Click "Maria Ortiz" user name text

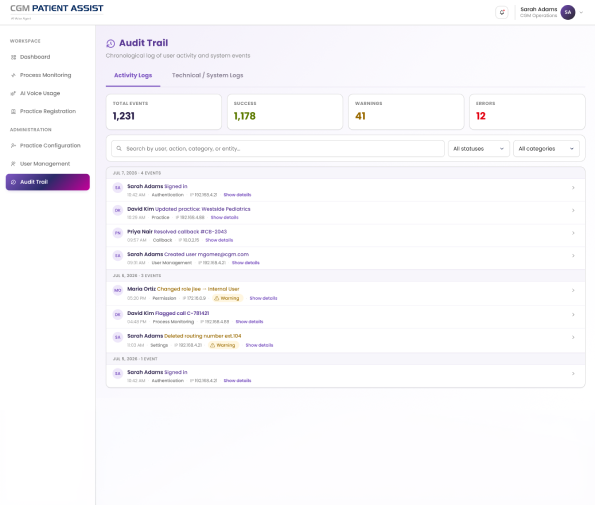(141, 289)
